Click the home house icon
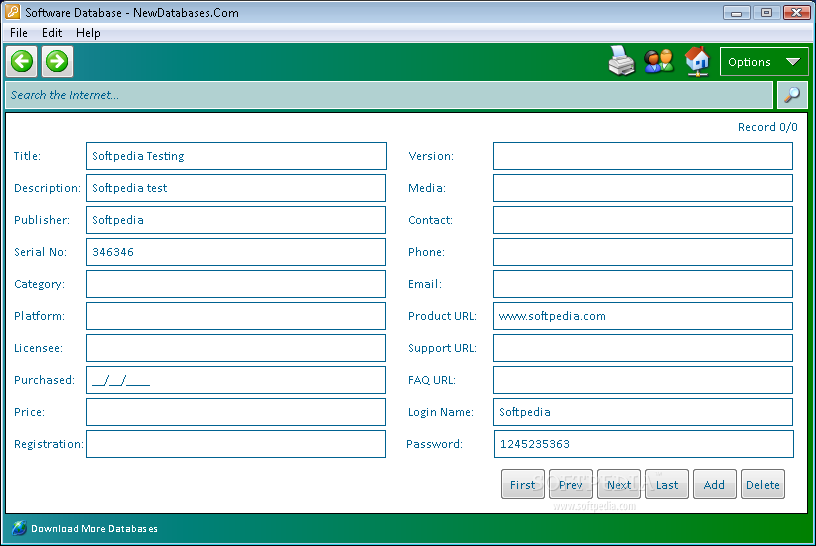The width and height of the screenshot is (816, 546). (x=697, y=61)
